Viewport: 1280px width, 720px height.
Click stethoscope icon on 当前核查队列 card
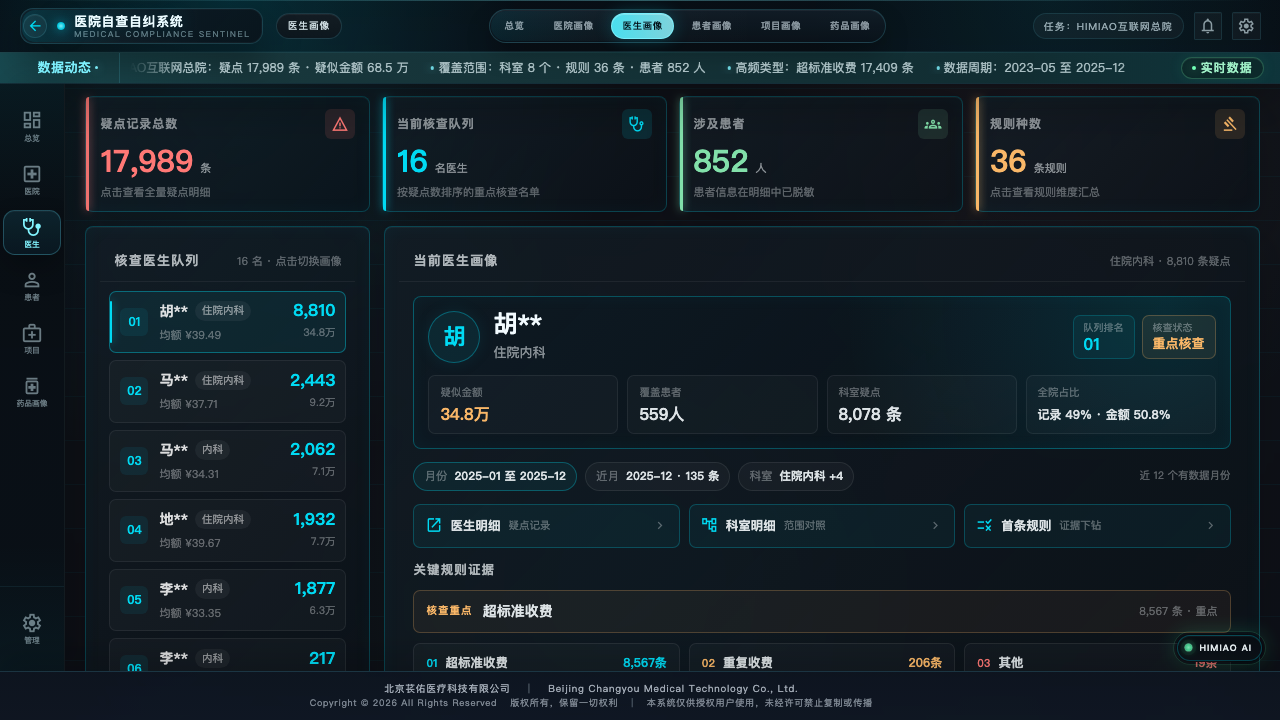tap(637, 124)
